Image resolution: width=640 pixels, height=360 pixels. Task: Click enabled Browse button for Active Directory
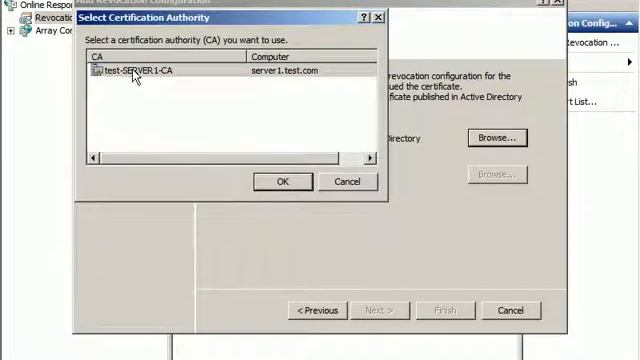tap(498, 138)
